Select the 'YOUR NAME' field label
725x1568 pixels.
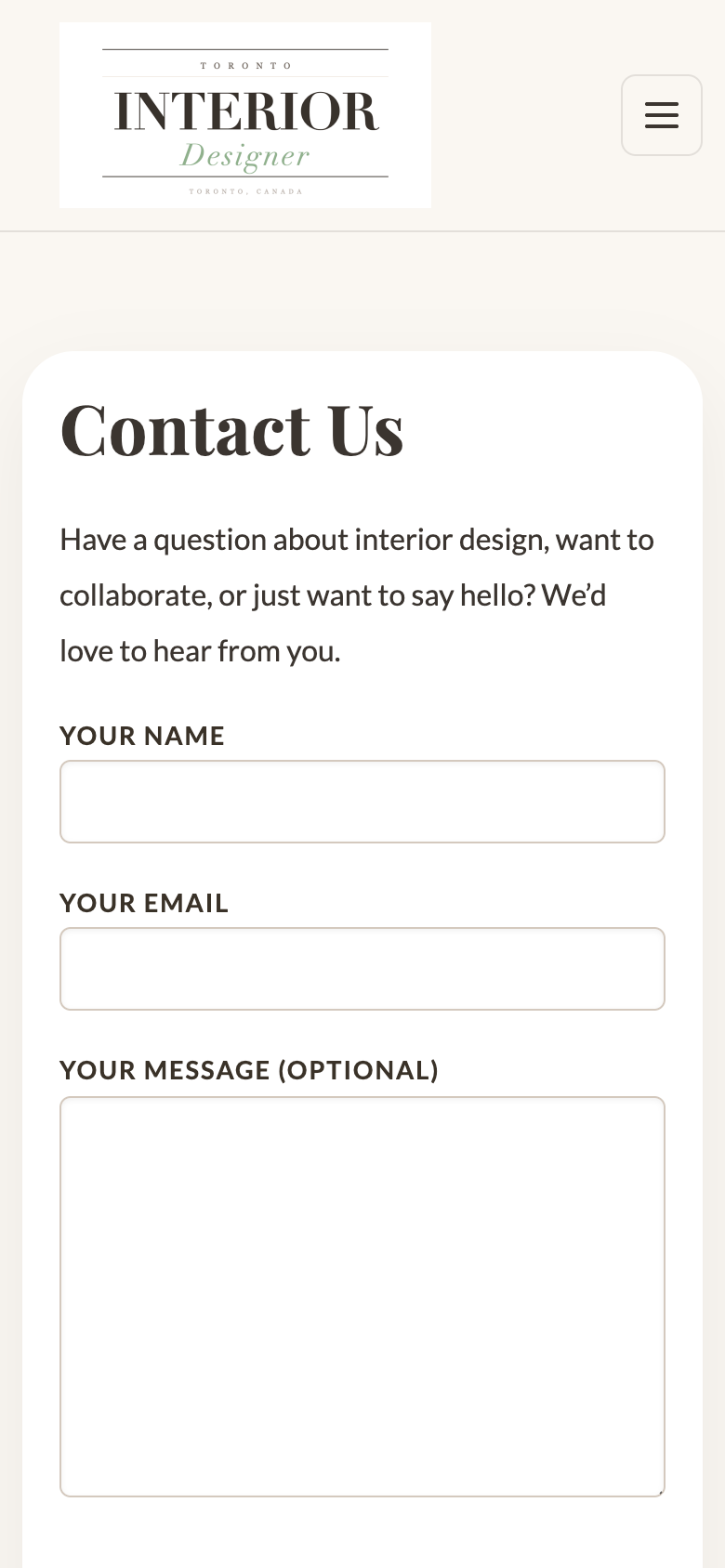141,736
